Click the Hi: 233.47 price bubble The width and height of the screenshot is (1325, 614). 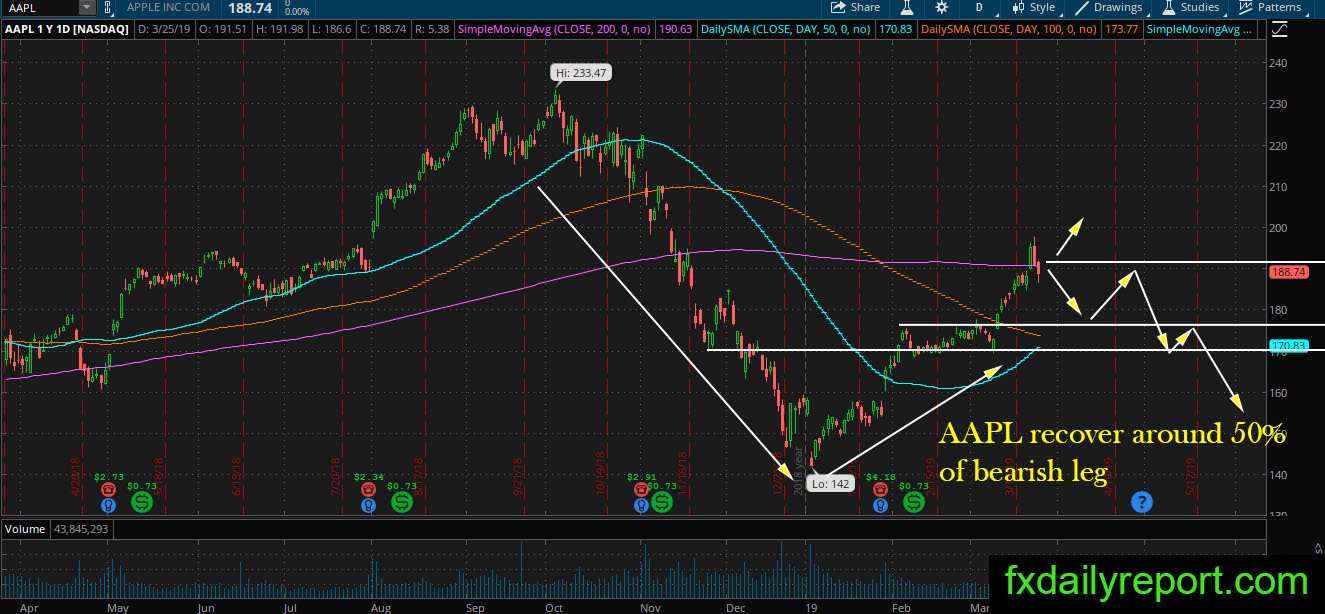[579, 73]
